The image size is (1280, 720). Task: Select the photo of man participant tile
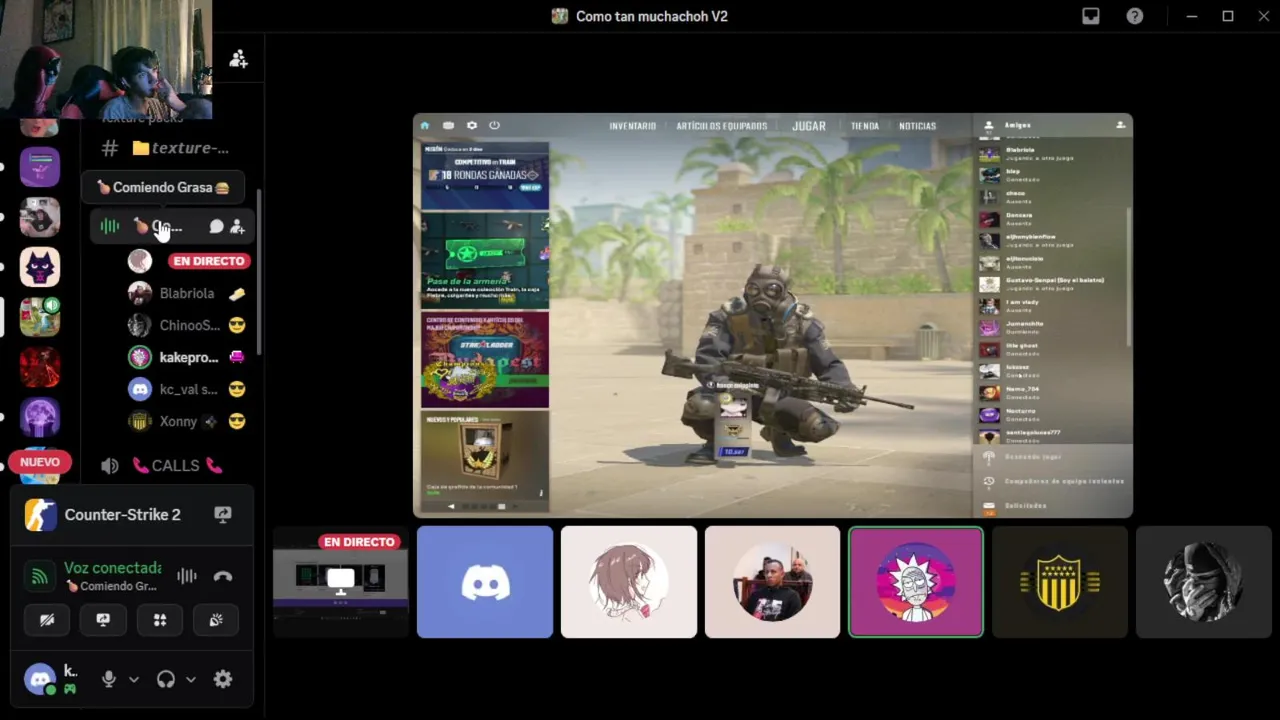773,582
